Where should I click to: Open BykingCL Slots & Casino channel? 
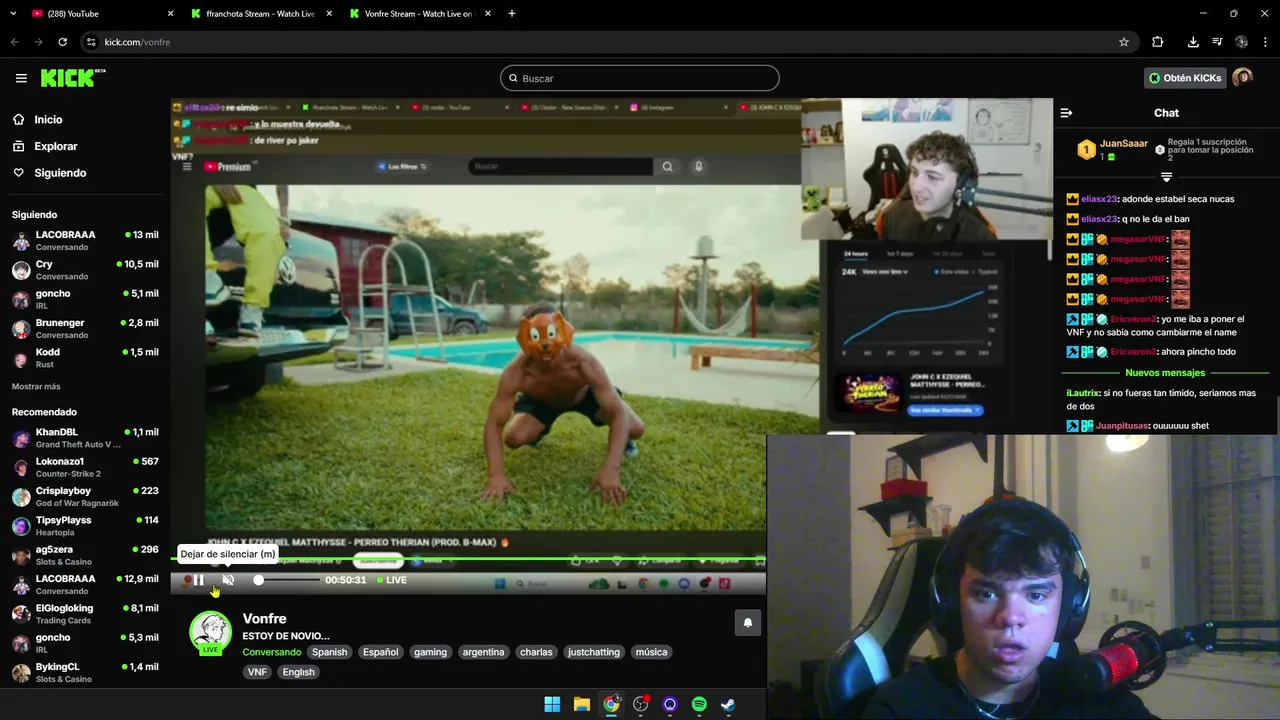(x=84, y=672)
